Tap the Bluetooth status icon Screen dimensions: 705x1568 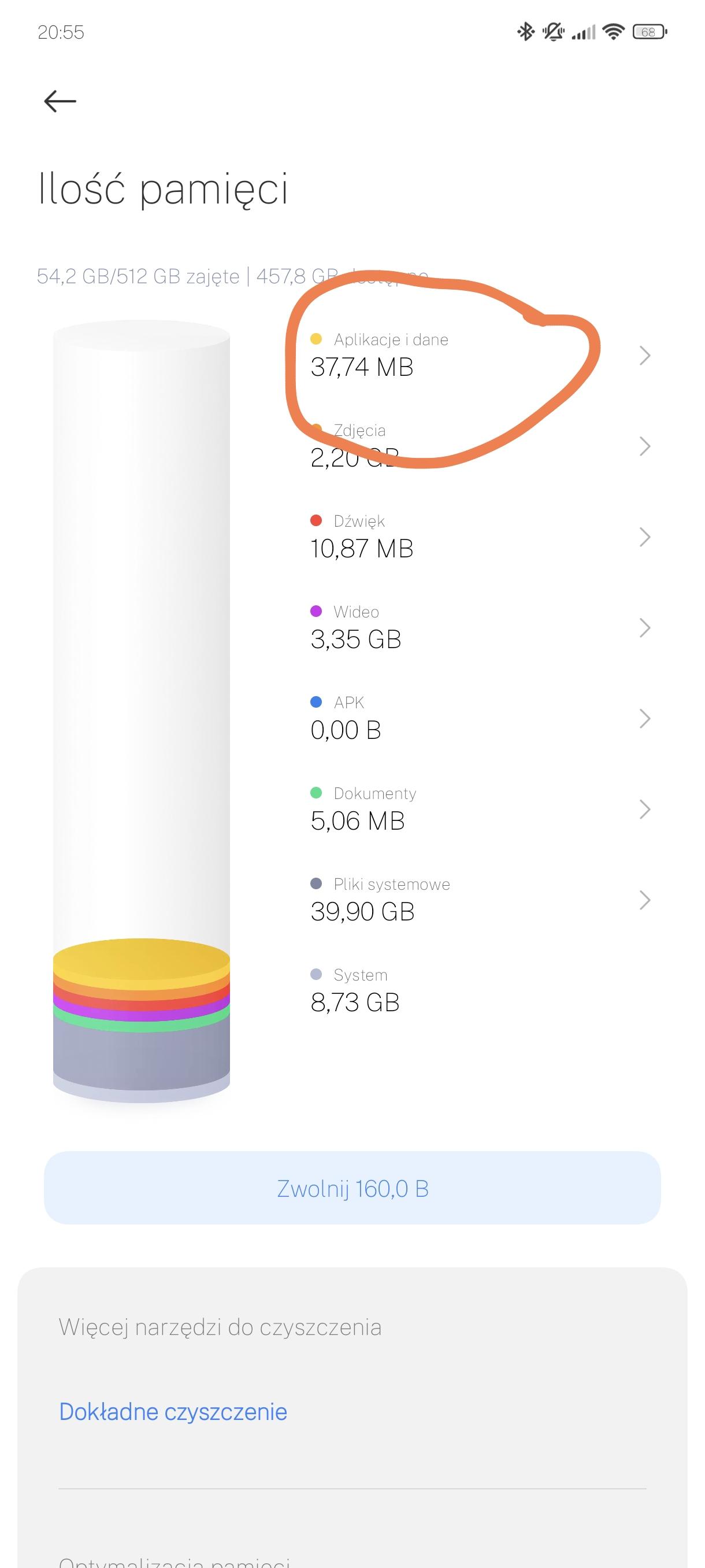[525, 32]
